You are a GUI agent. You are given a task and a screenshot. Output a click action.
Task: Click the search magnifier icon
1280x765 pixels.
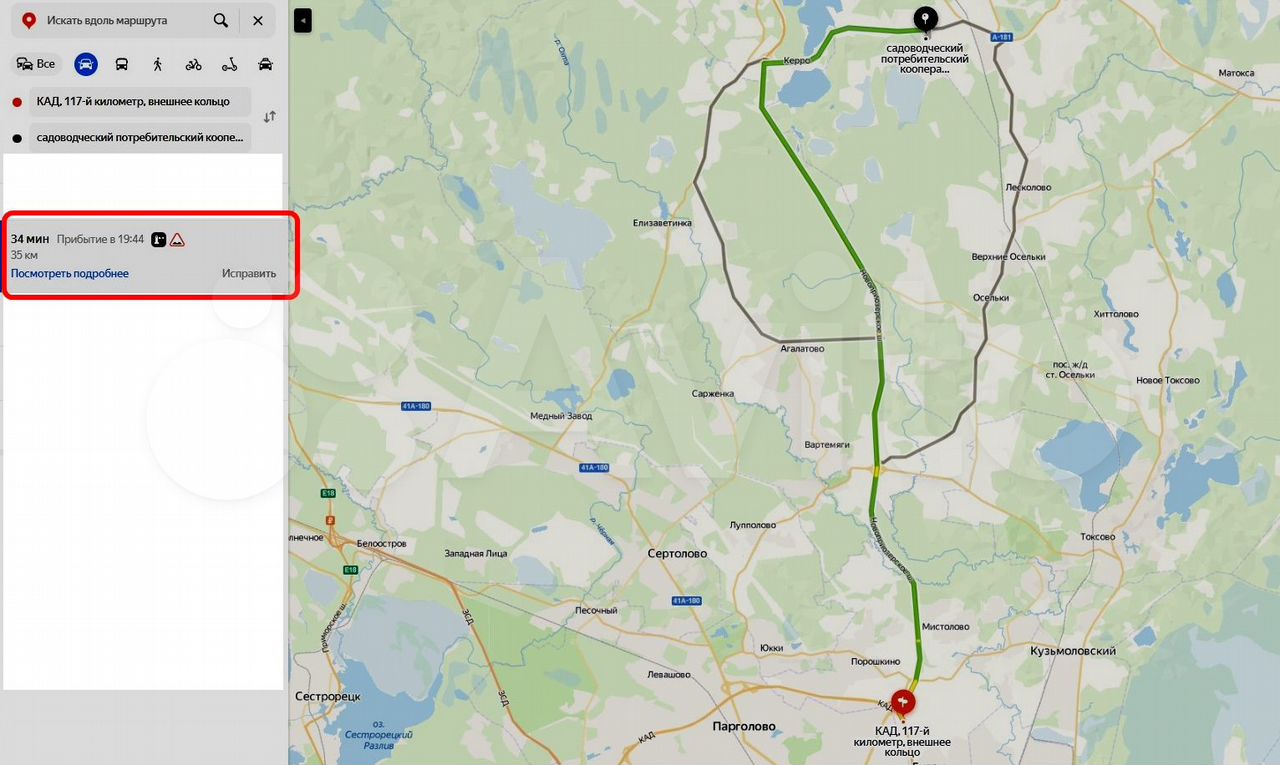click(x=220, y=20)
